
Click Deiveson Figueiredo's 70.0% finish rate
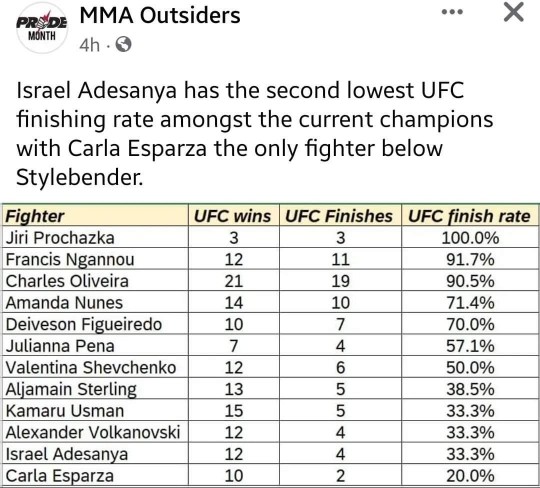[470, 325]
